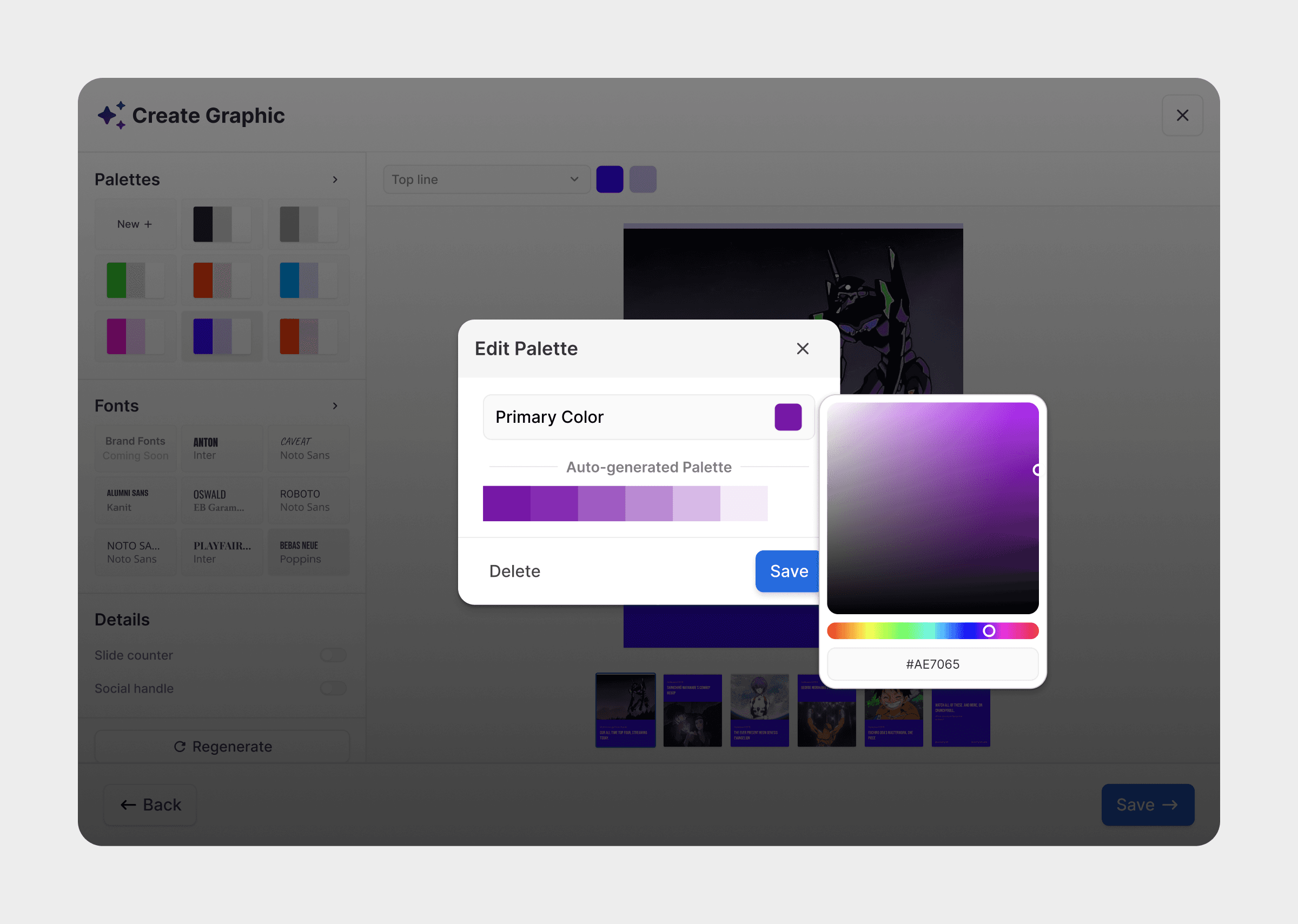This screenshot has height=924, width=1298.
Task: Enable the Social handle switch
Action: click(333, 688)
